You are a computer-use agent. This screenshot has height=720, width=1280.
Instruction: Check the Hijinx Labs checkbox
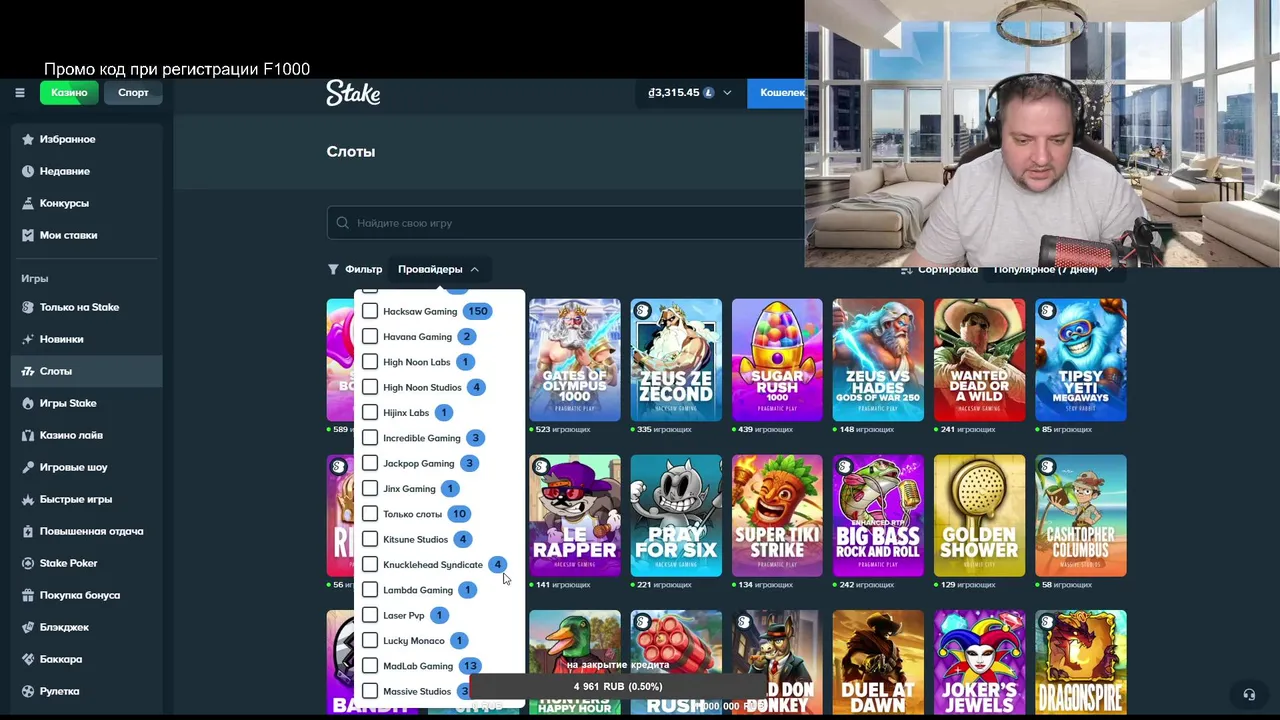coord(370,412)
